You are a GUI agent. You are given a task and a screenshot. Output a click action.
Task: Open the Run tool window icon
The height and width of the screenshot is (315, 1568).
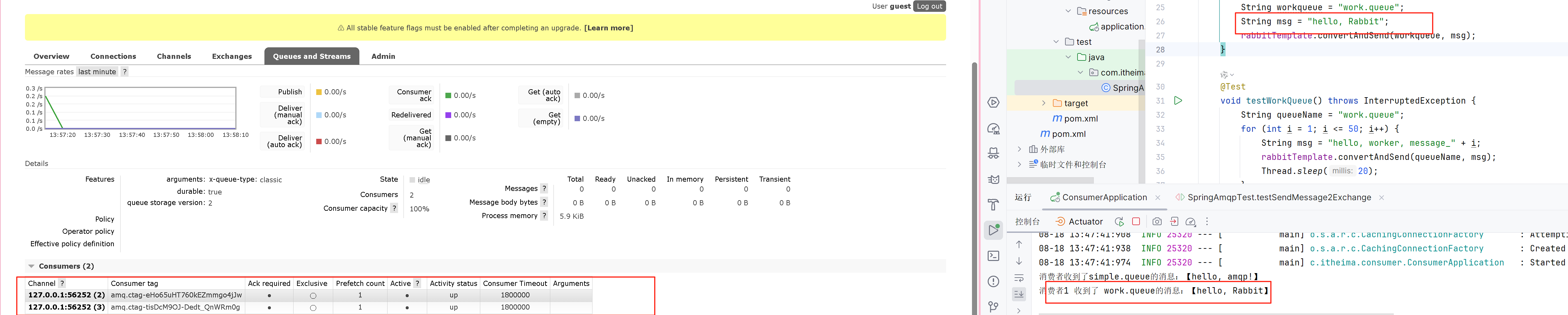[x=993, y=230]
